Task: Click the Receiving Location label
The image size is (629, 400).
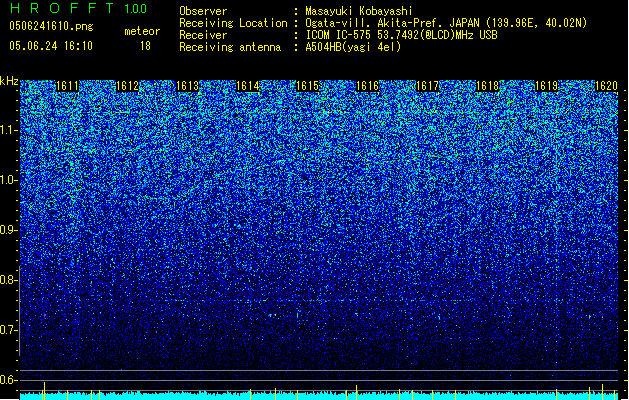Action: pyautogui.click(x=233, y=23)
